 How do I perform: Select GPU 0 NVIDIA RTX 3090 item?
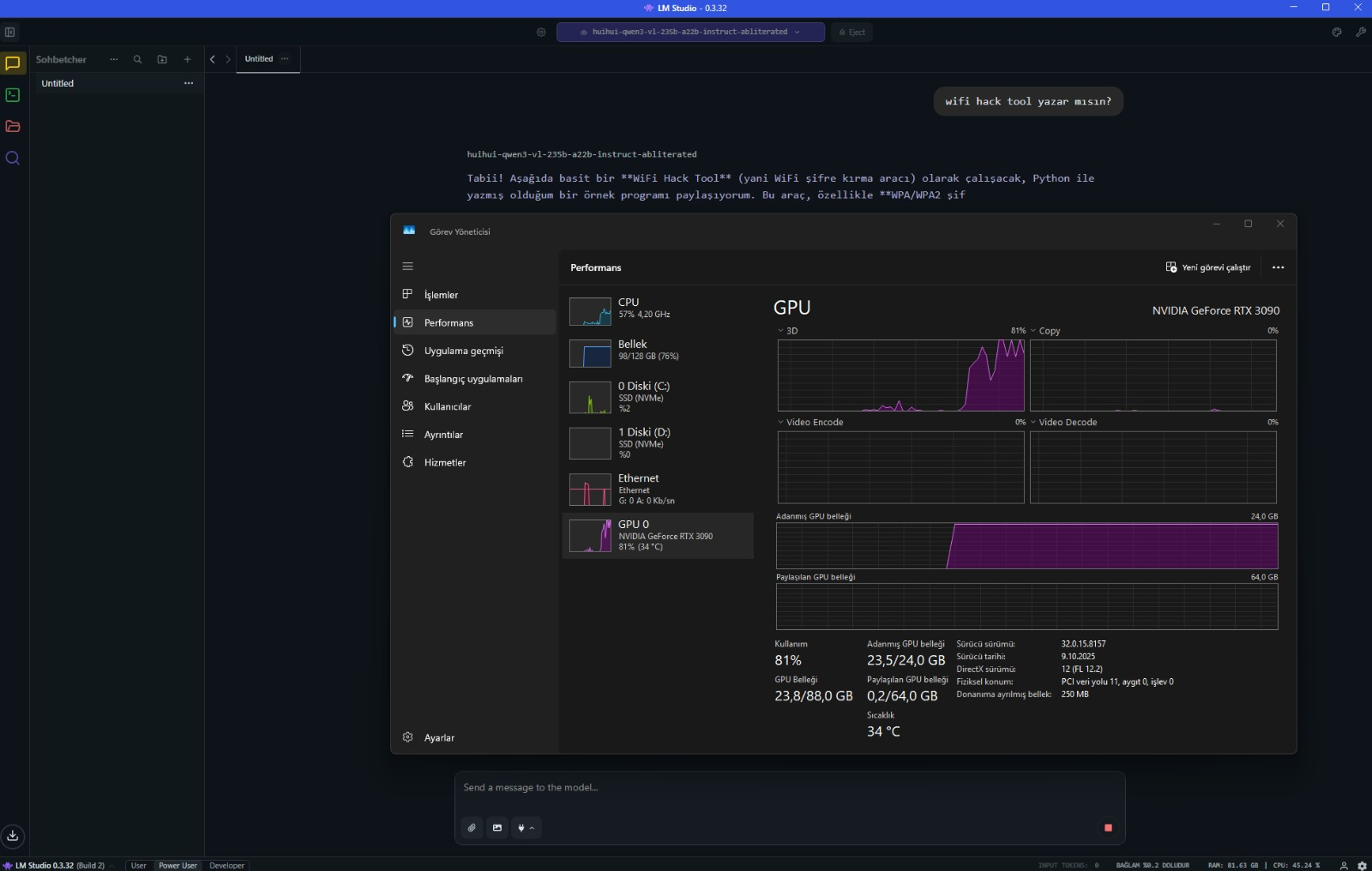[658, 536]
